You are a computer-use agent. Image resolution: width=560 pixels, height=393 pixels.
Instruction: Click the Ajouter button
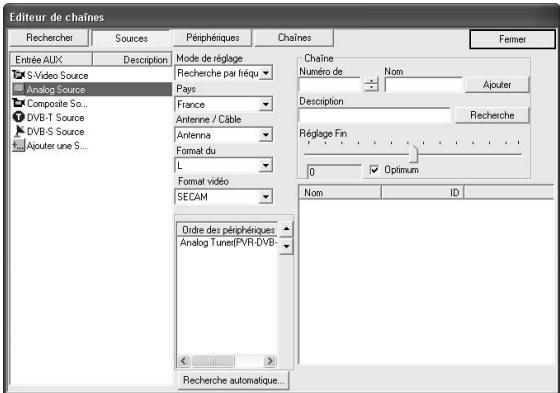click(497, 85)
